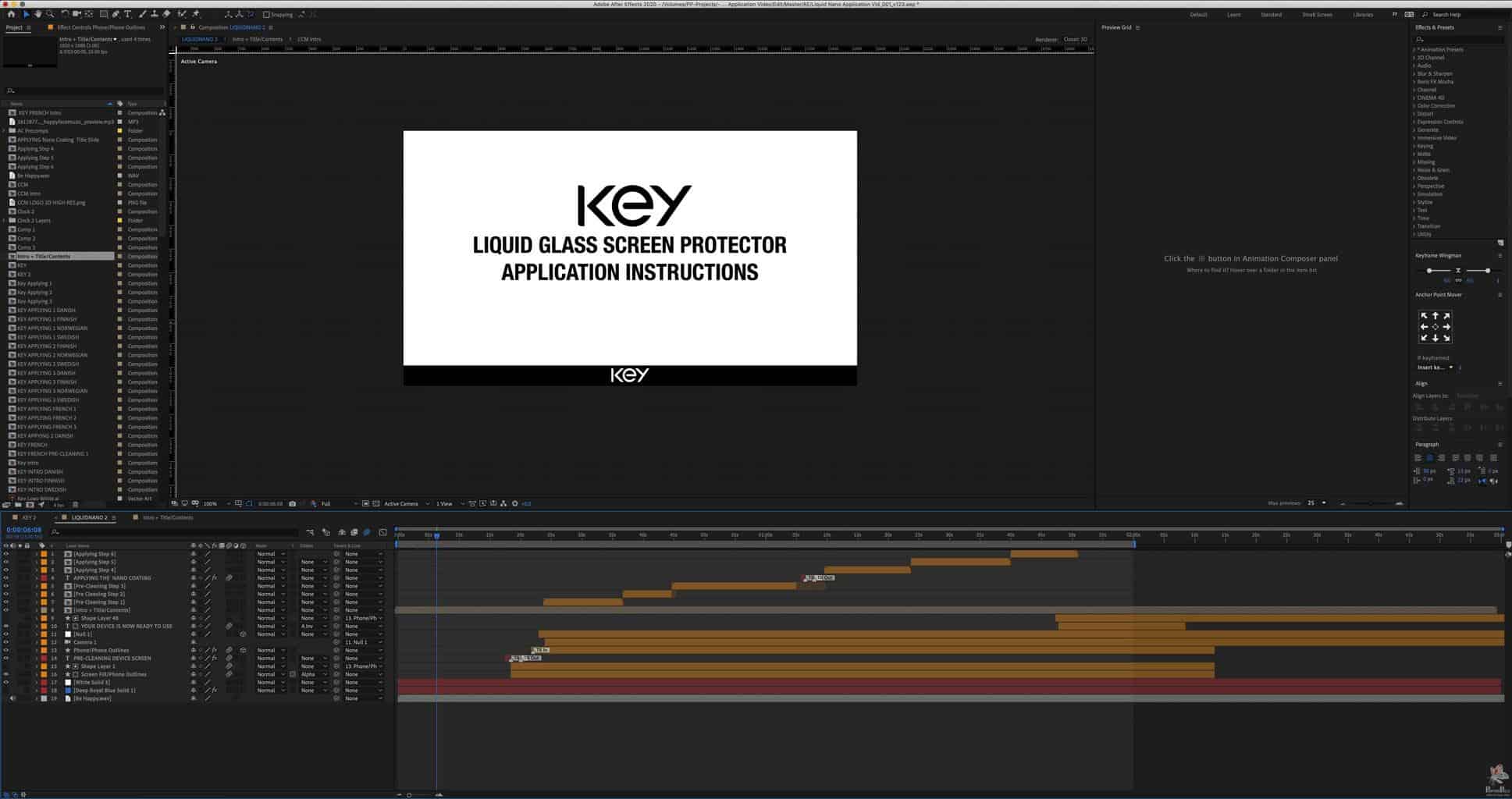Open the viewer resolution dropdown showing Full
The width and height of the screenshot is (1512, 799).
click(337, 504)
